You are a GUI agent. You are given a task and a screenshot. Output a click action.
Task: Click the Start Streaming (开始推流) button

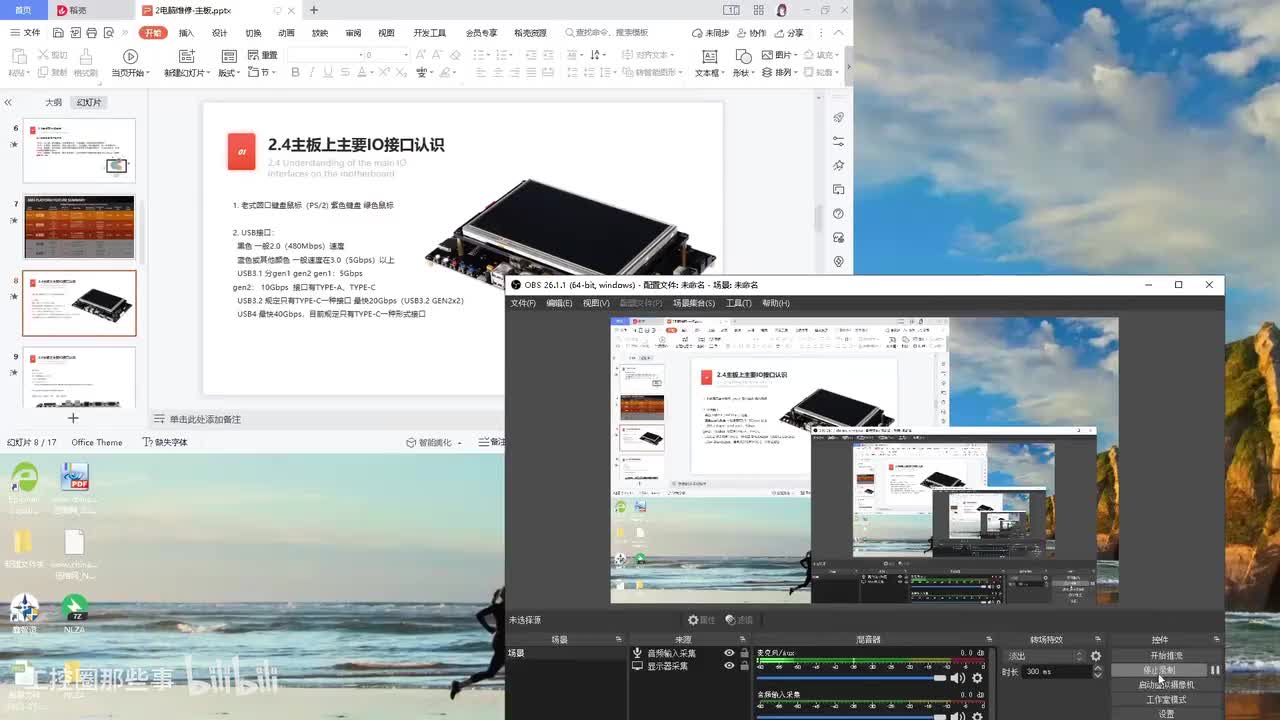point(1166,656)
